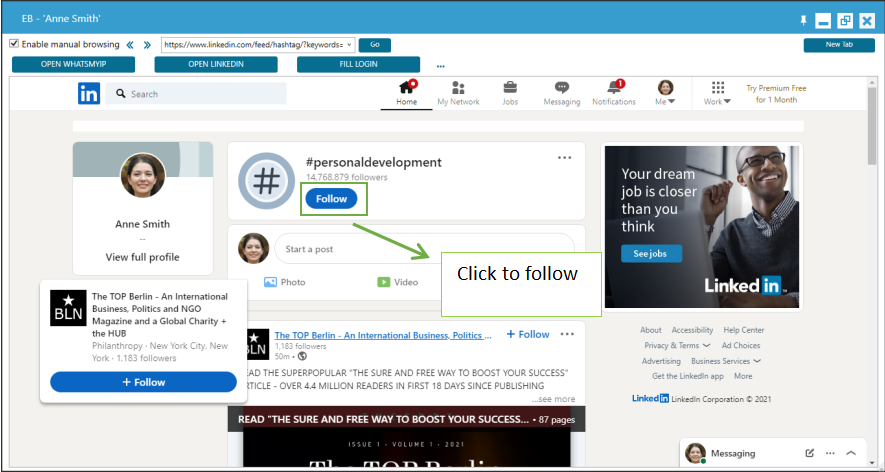Open My Network icon
The height and width of the screenshot is (472, 885).
[458, 94]
